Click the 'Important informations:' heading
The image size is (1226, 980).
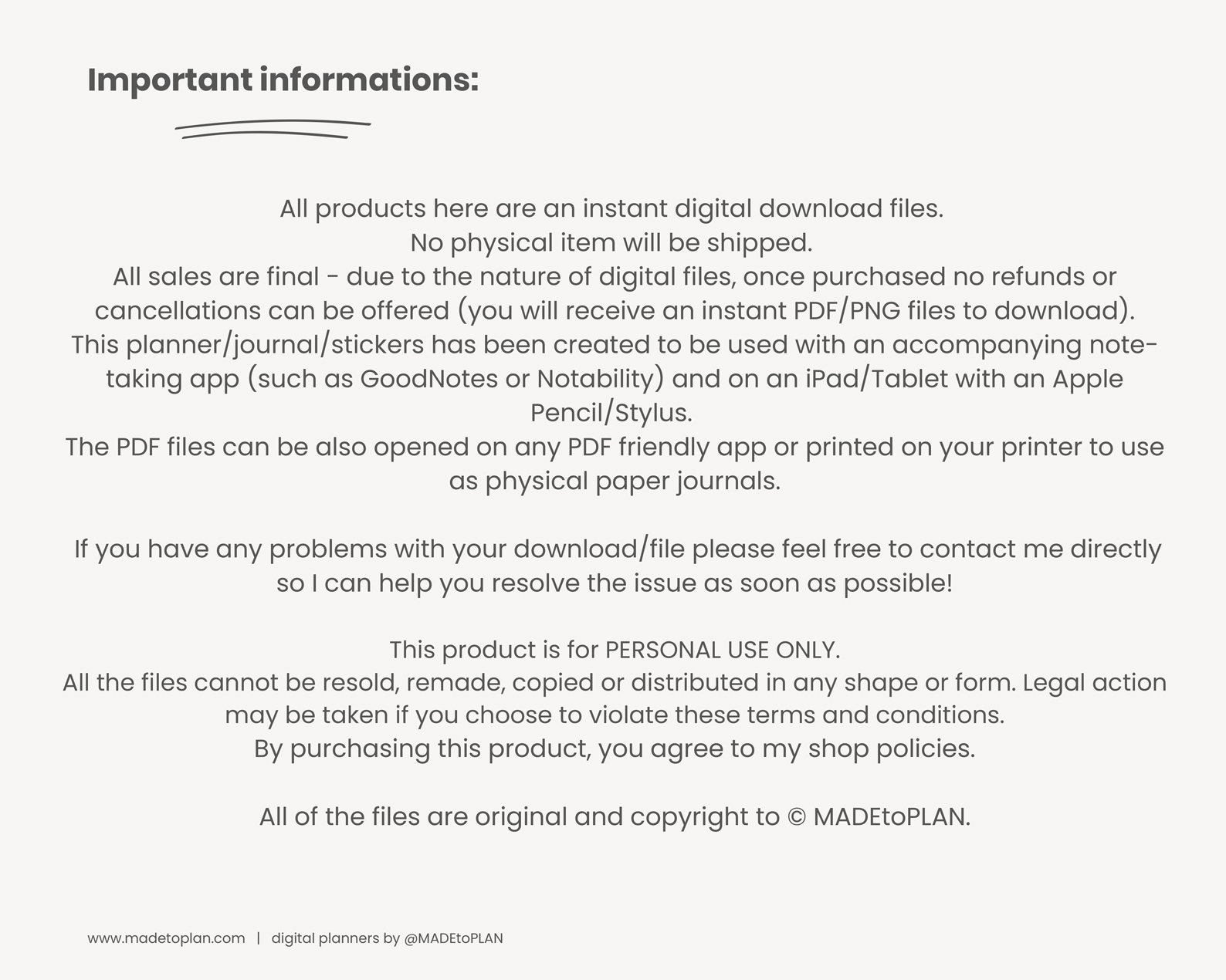283,80
